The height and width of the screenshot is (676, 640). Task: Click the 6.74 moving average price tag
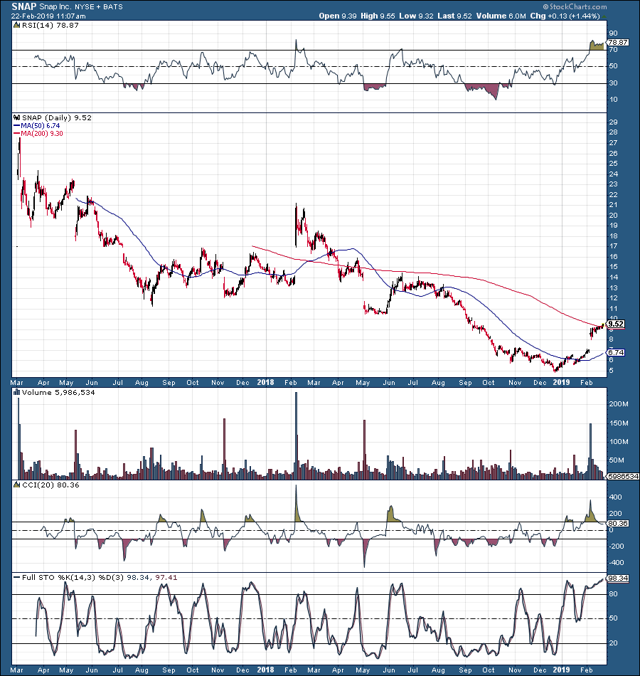[616, 352]
